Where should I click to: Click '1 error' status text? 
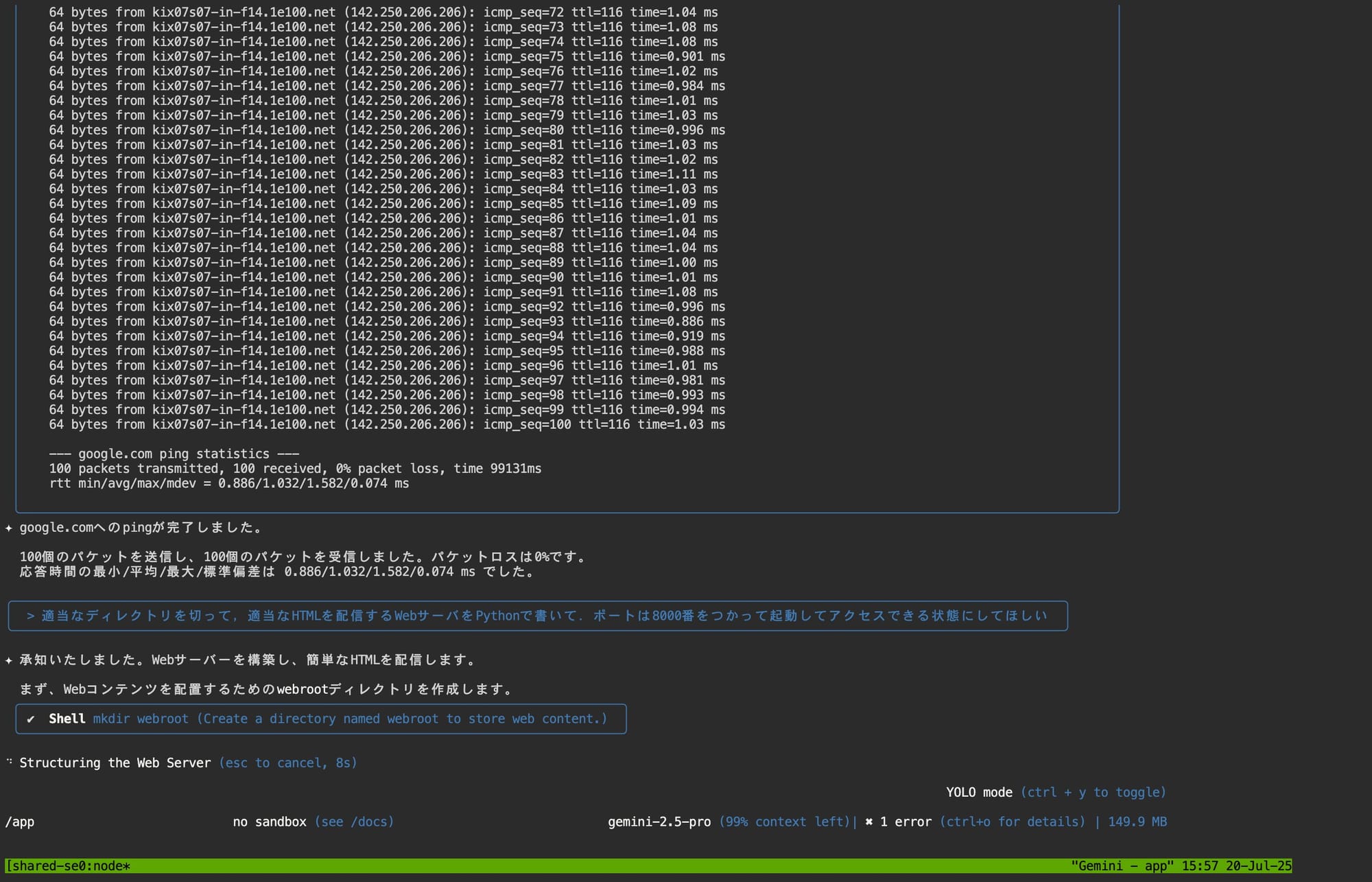pos(906,822)
